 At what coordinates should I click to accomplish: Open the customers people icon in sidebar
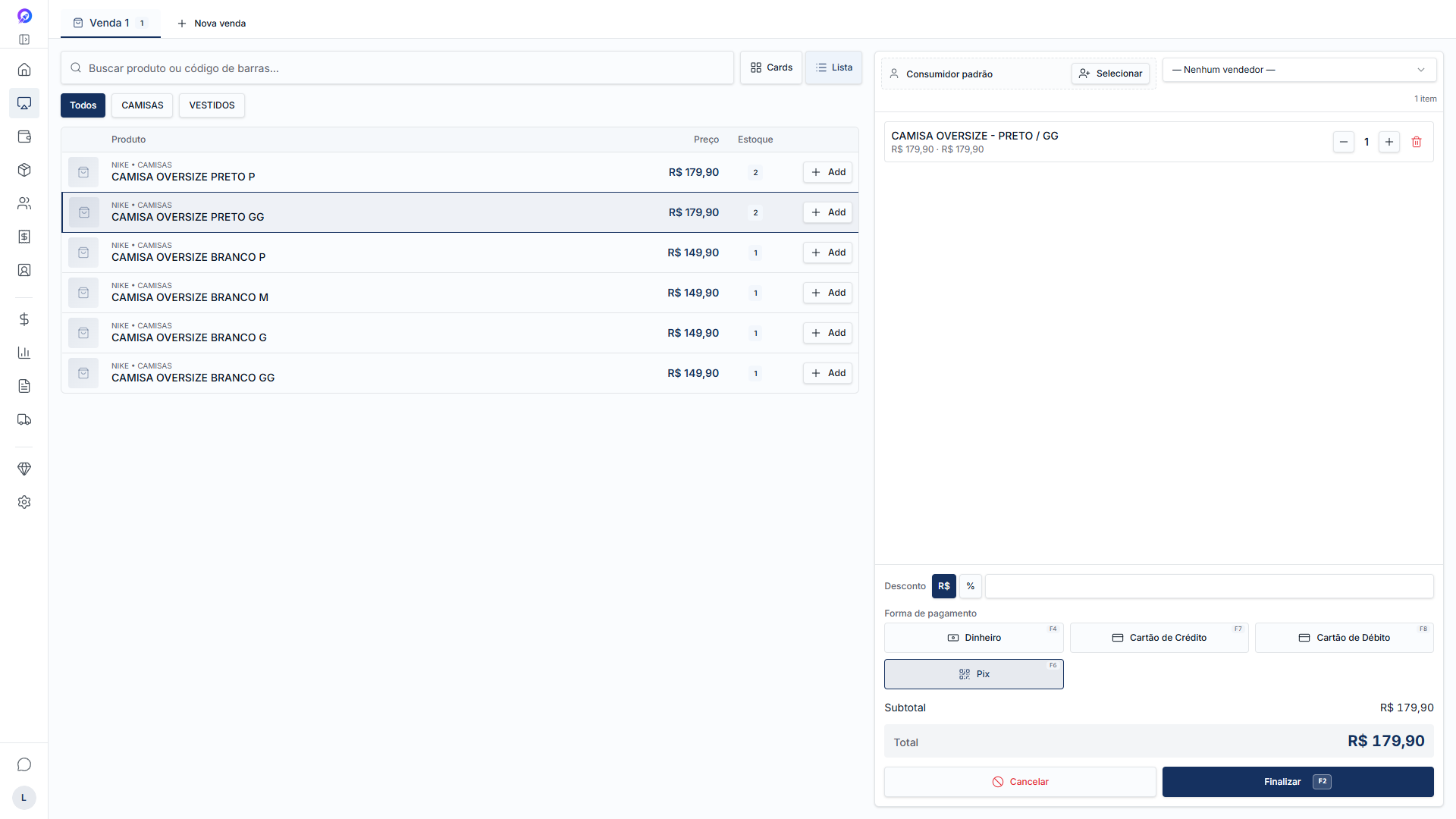24,203
